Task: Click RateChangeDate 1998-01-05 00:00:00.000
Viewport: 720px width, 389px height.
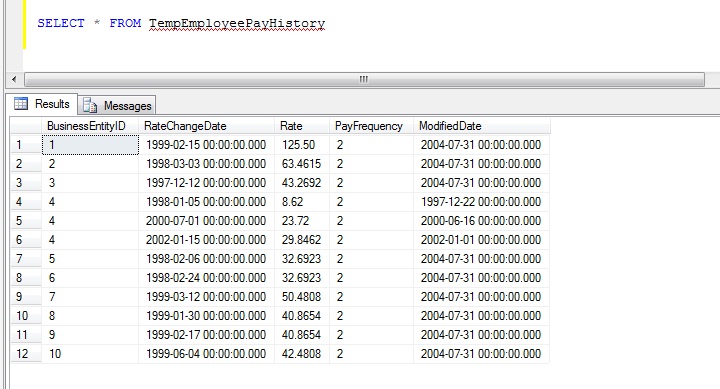Action: [207, 202]
